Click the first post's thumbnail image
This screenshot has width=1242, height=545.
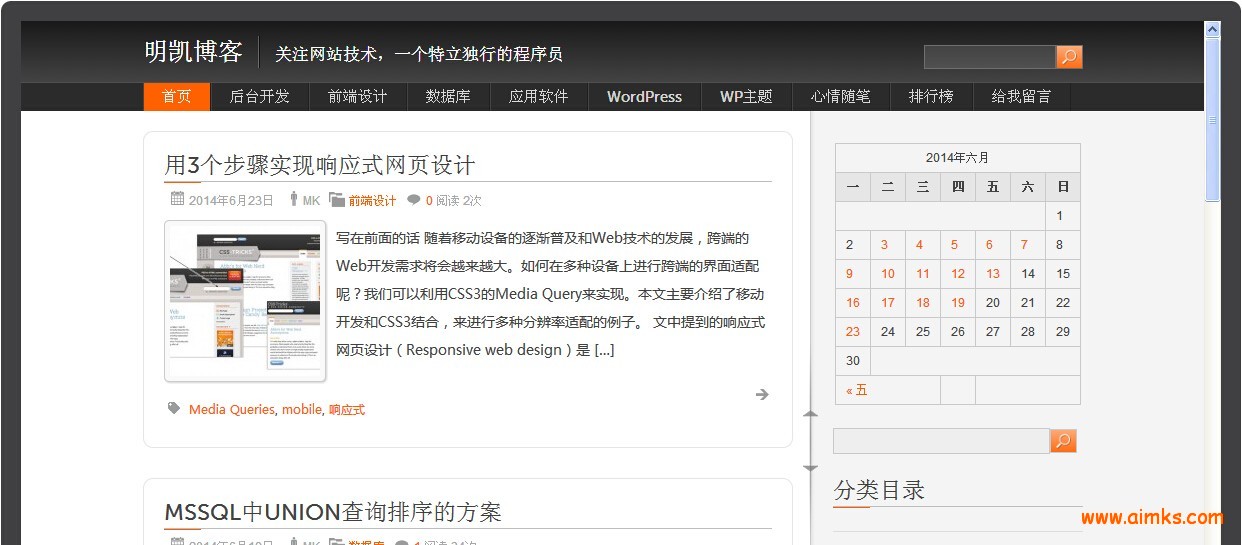(245, 301)
